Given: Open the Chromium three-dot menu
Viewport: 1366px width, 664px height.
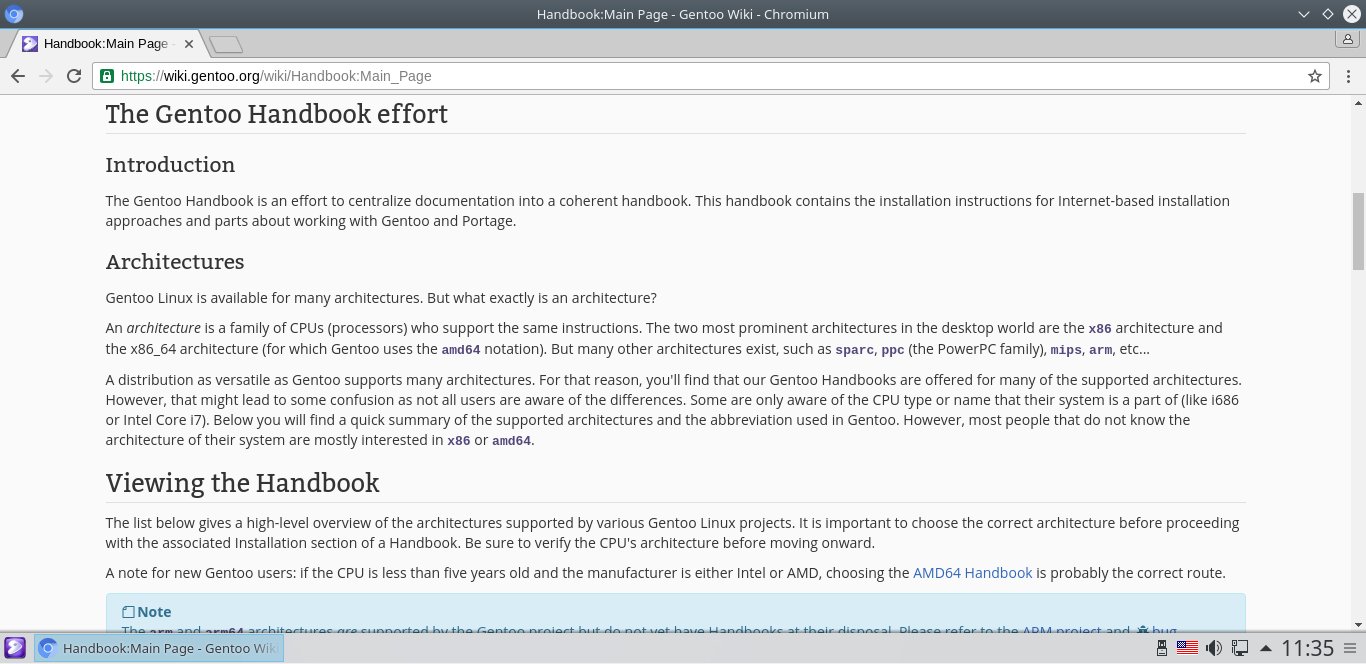Looking at the screenshot, I should (x=1347, y=76).
